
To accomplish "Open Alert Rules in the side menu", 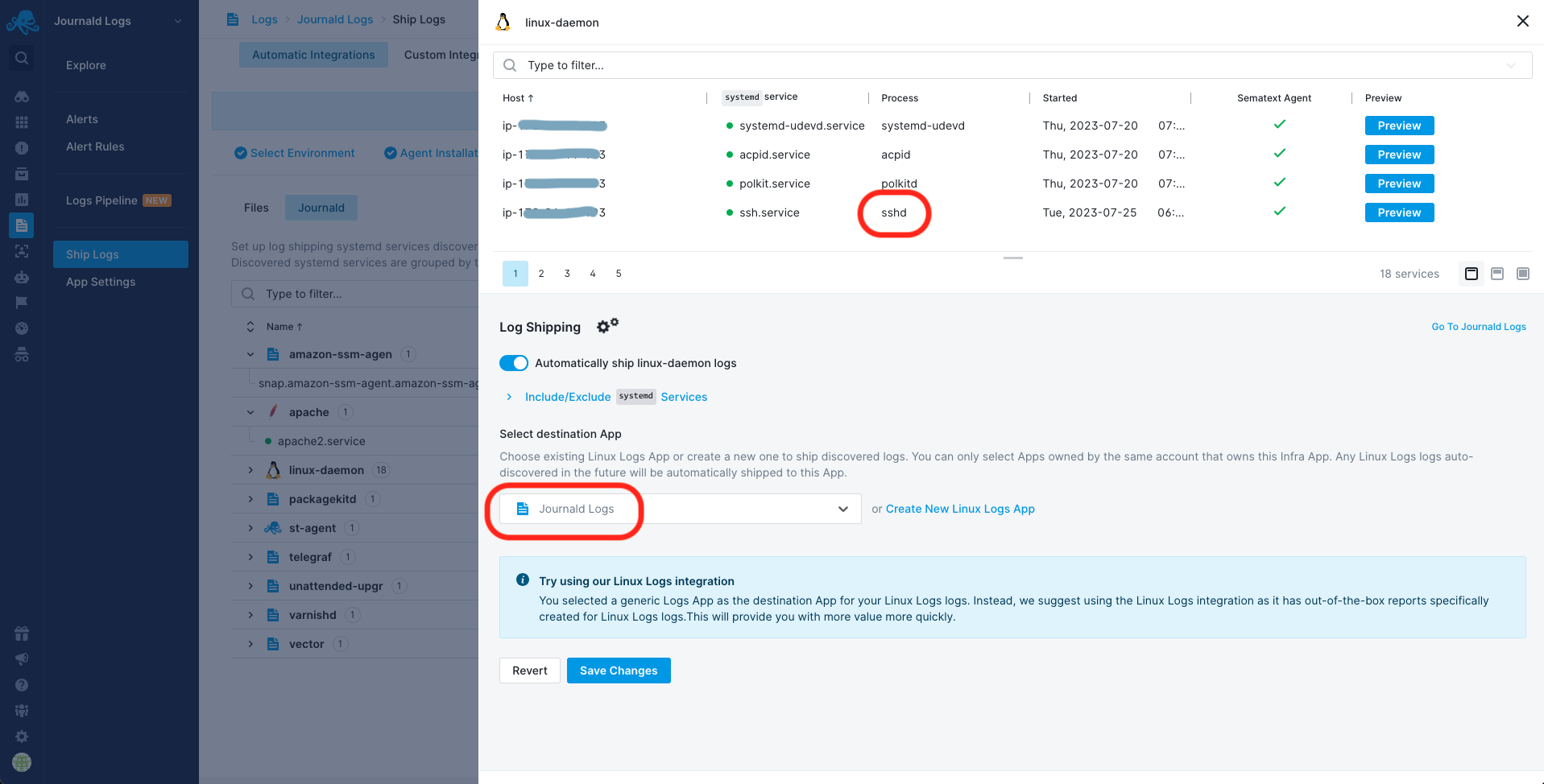I will click(95, 146).
